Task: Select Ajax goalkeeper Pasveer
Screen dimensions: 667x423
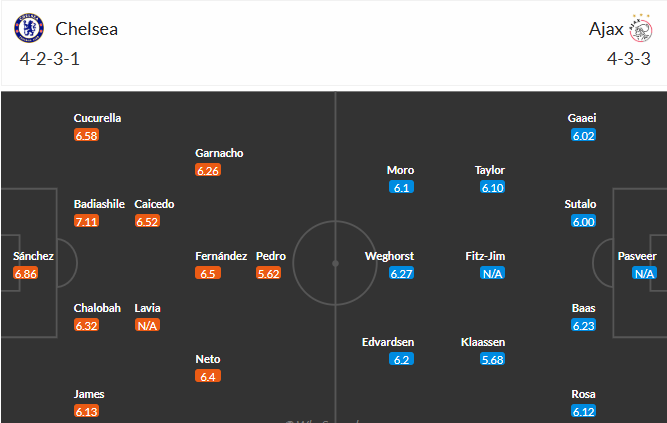Action: point(637,256)
